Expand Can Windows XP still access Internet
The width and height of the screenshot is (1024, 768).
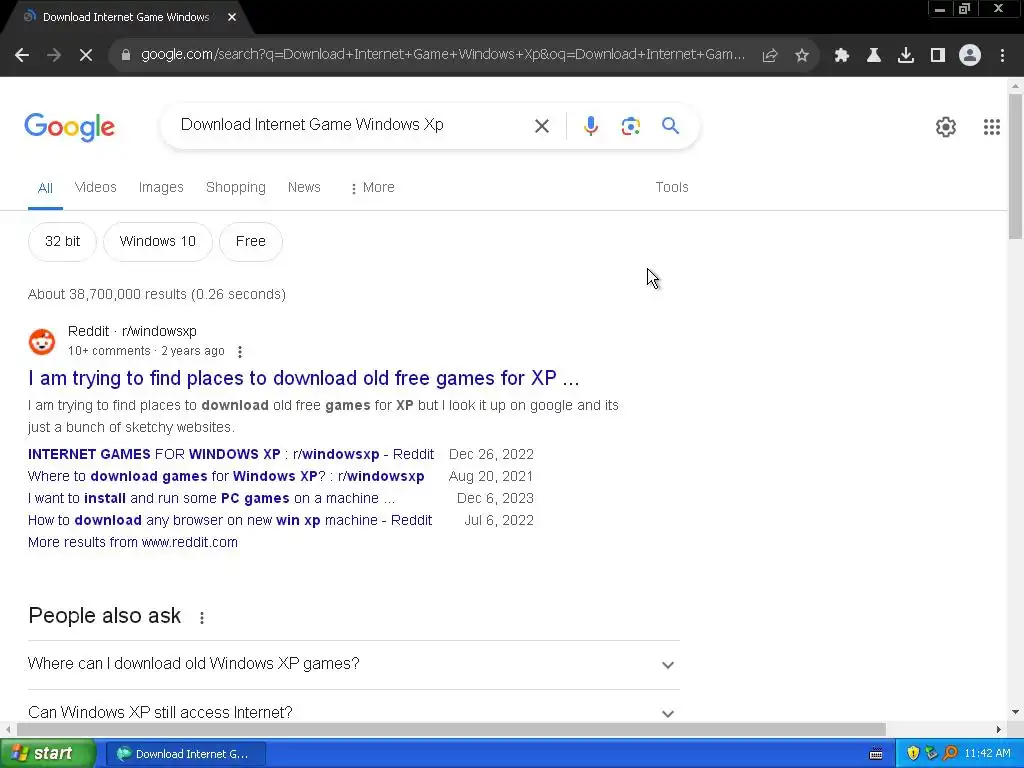pyautogui.click(x=353, y=712)
